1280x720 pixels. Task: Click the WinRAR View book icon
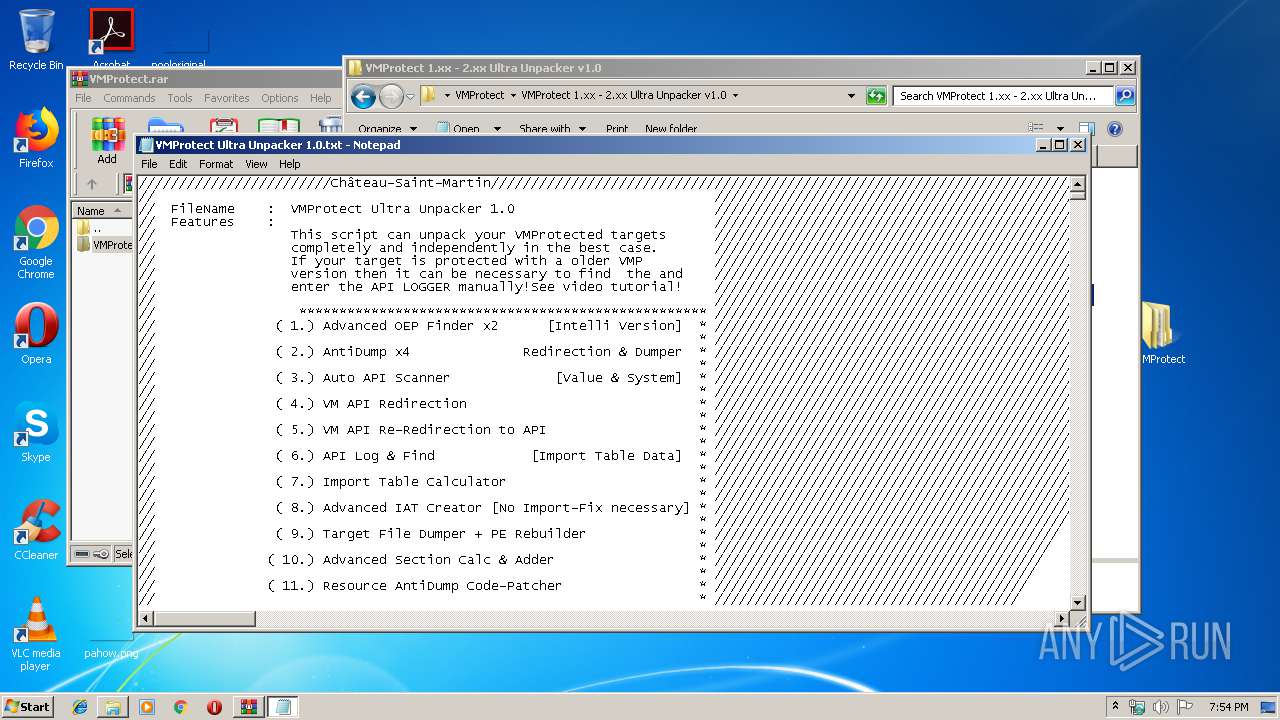(279, 126)
